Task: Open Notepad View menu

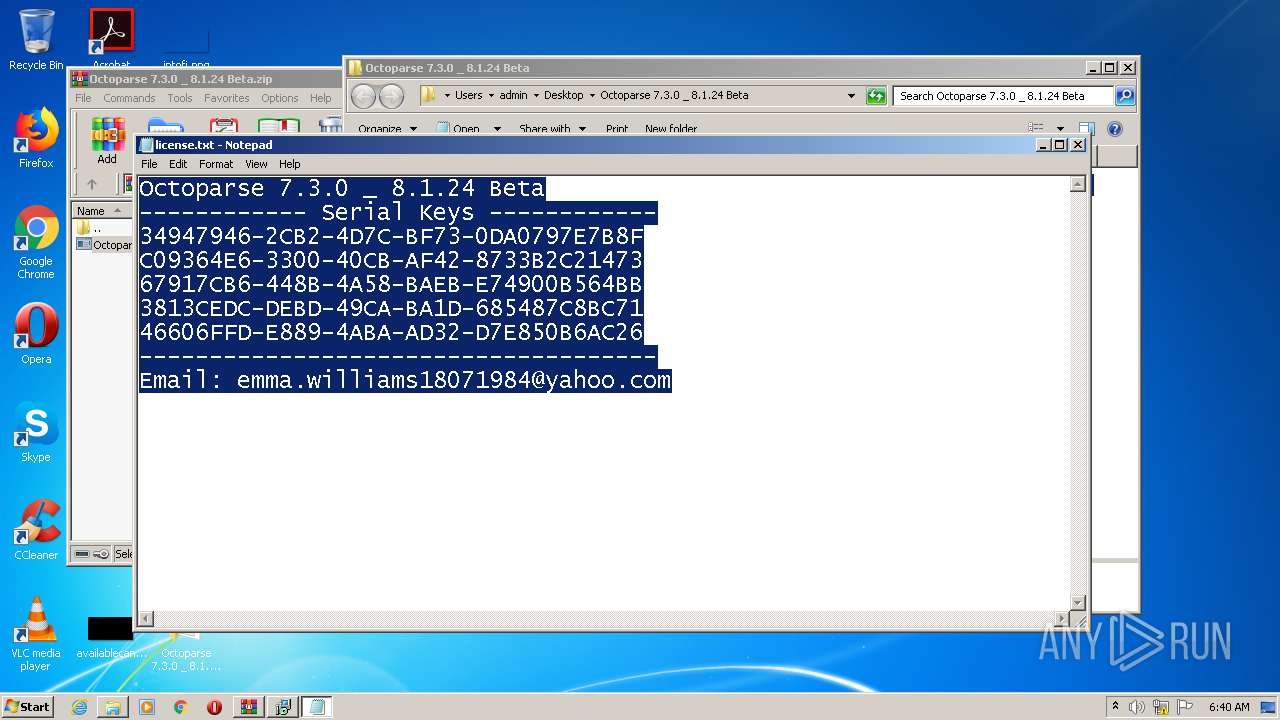Action: pos(257,164)
